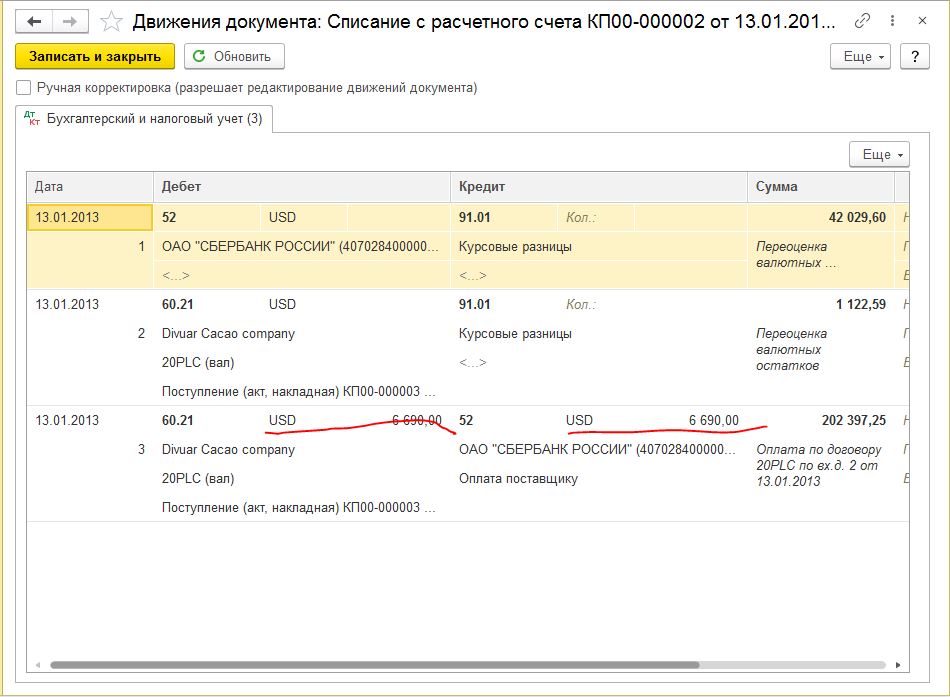
Task: Click the horizontal scrollbar thumb of table
Action: (x=374, y=665)
